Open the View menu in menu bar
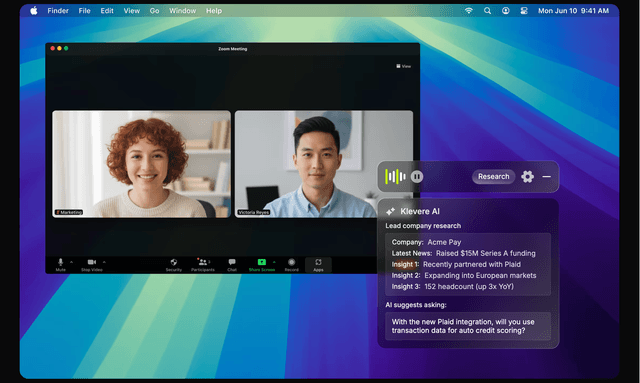The height and width of the screenshot is (383, 640). [131, 11]
